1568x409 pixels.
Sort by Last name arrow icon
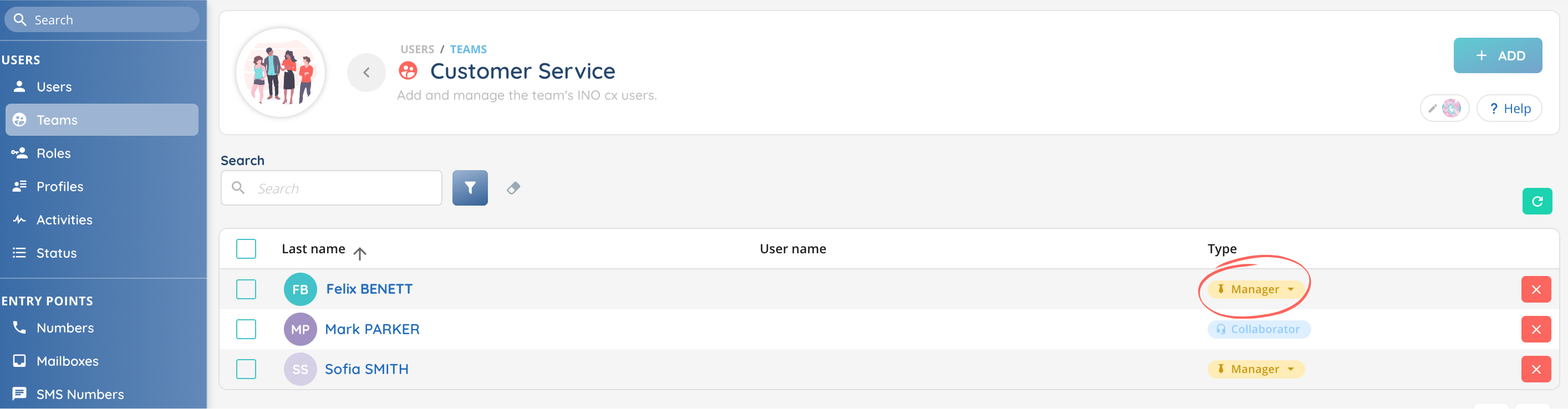(x=360, y=253)
